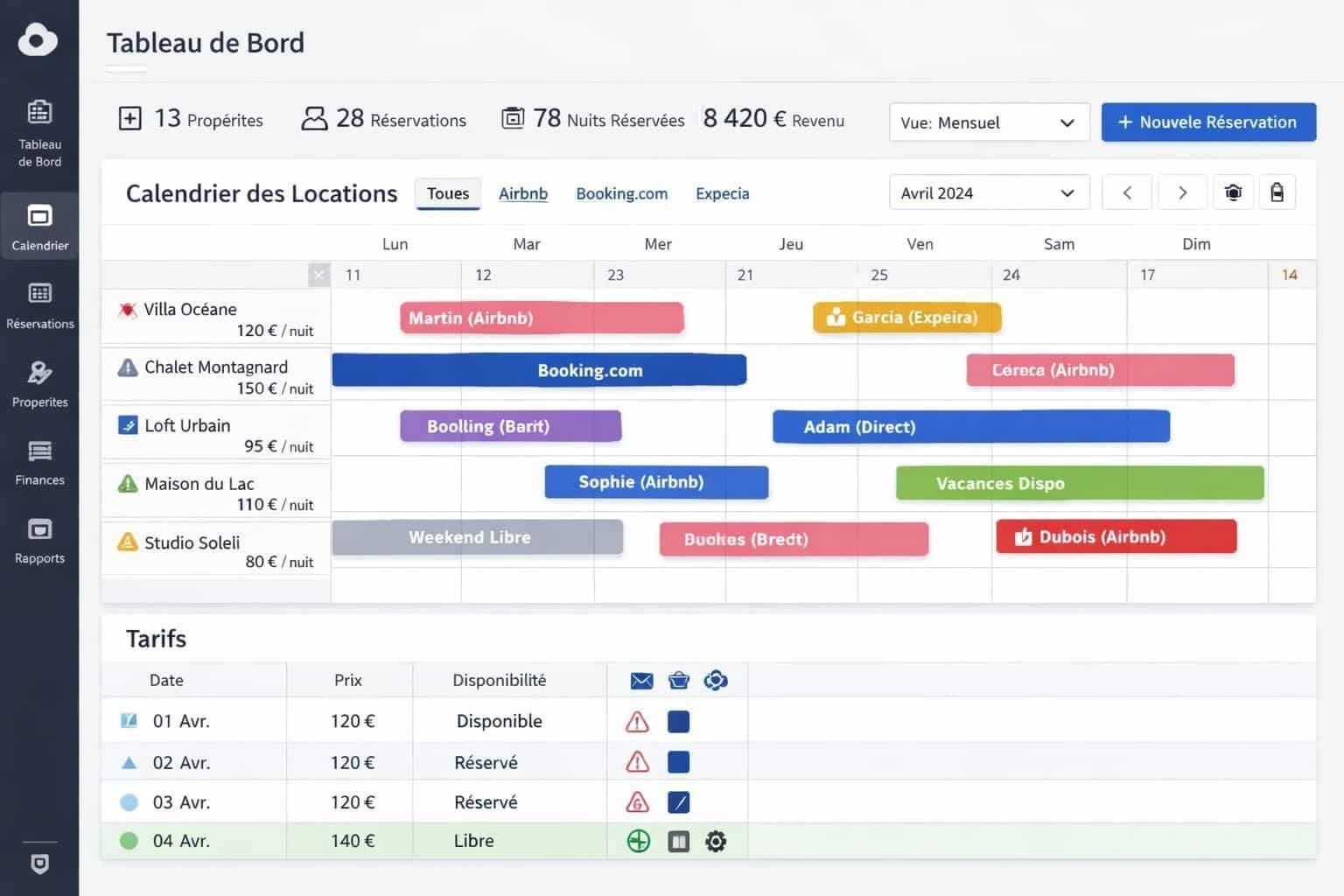
Task: Open the Avril 2024 month dropdown
Action: pyautogui.click(x=989, y=193)
